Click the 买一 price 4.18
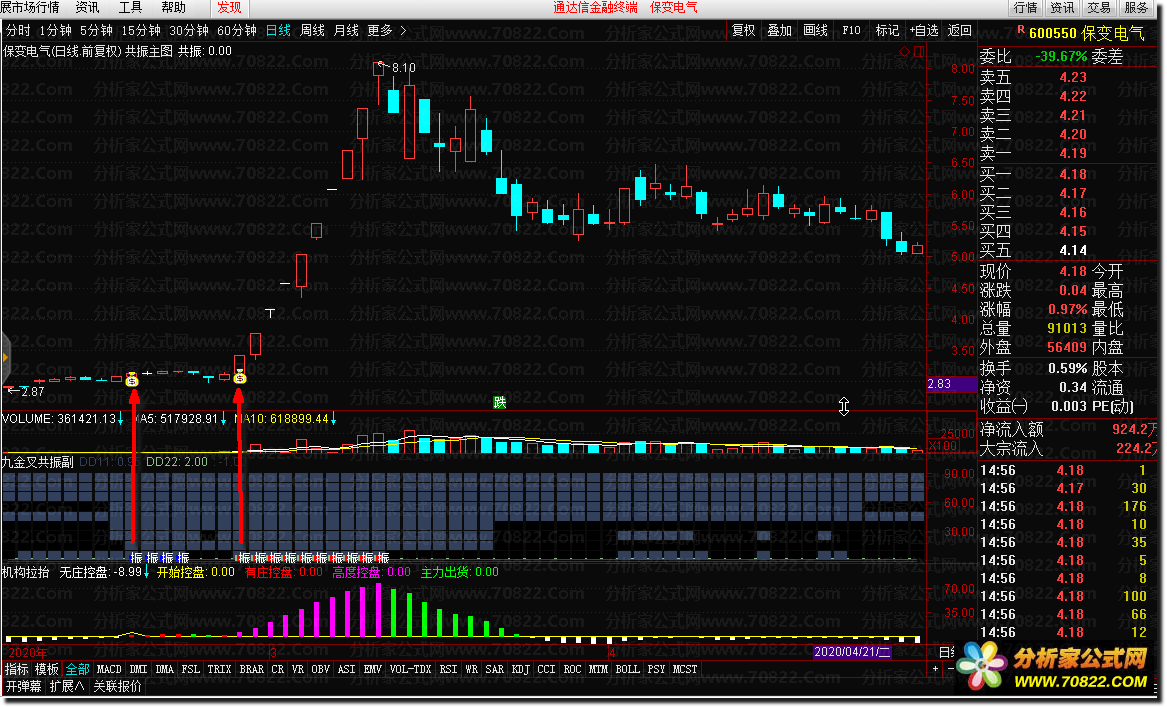Image resolution: width=1167 pixels, height=707 pixels. click(x=1072, y=174)
